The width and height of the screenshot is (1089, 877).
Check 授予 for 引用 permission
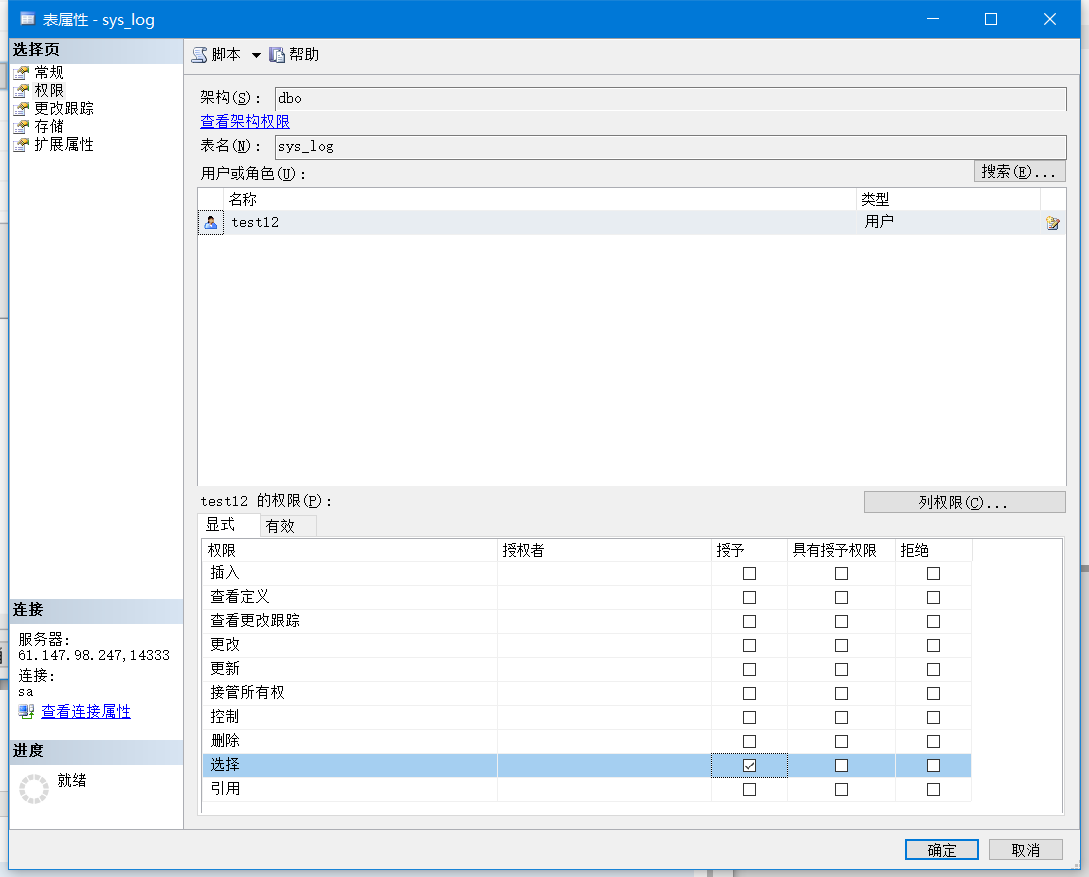[x=749, y=790]
